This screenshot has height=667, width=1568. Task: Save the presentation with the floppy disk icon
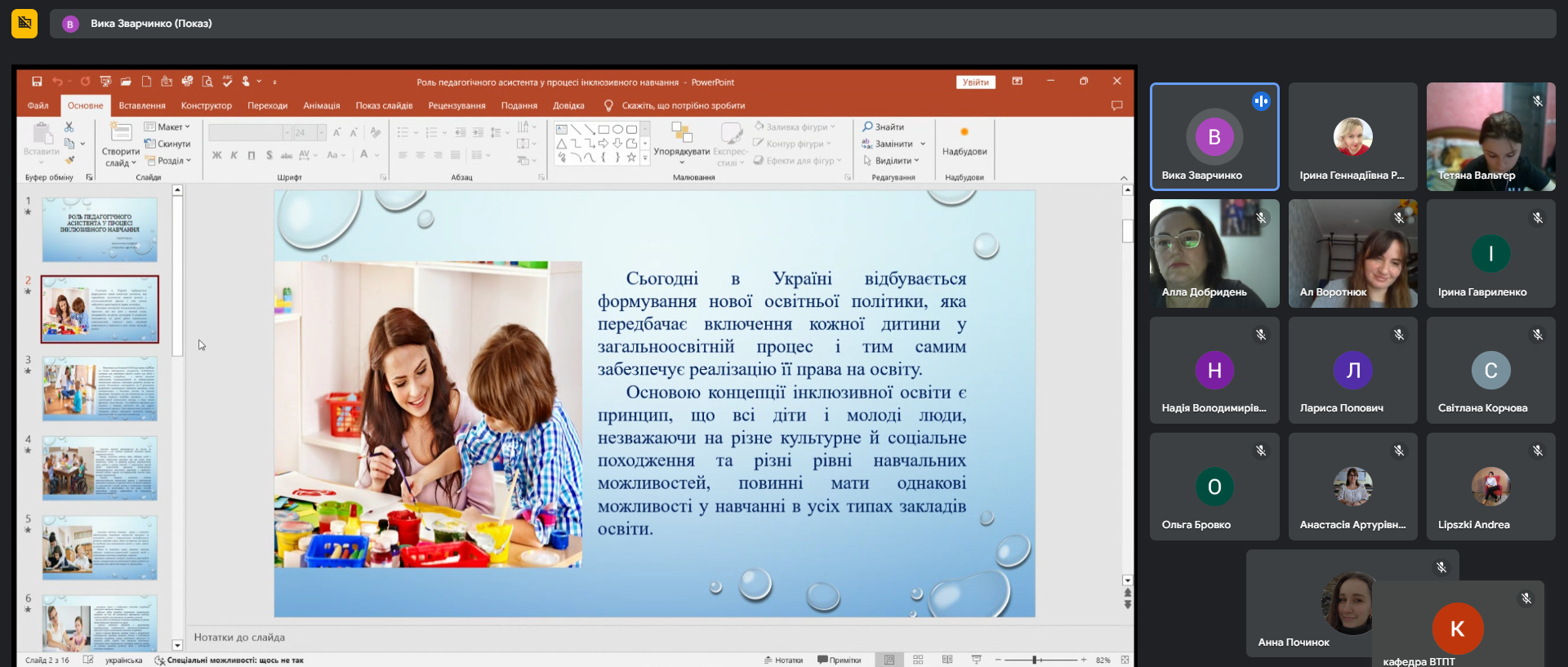coord(37,82)
